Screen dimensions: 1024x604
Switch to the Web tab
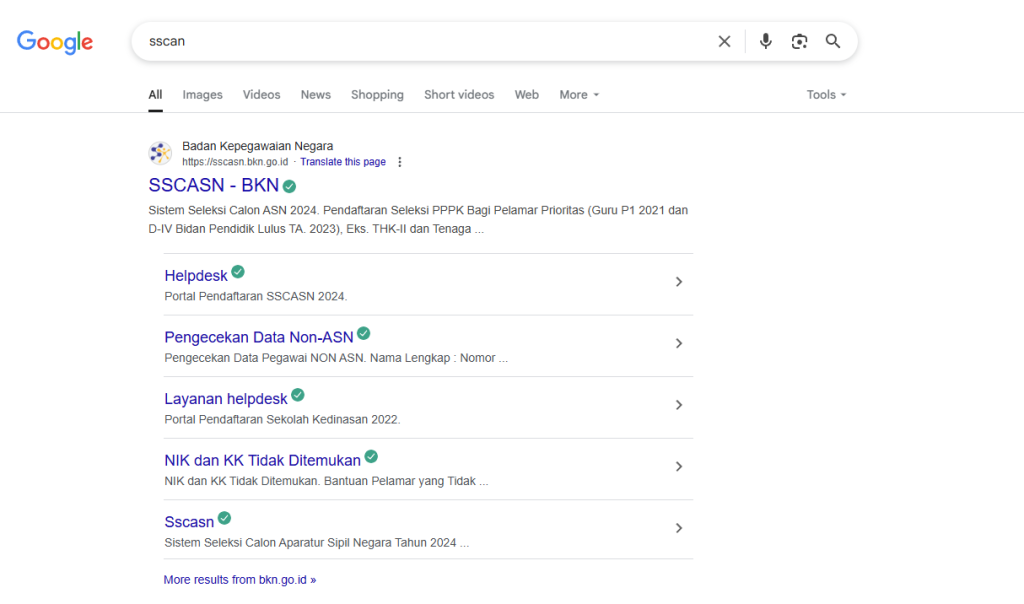526,95
